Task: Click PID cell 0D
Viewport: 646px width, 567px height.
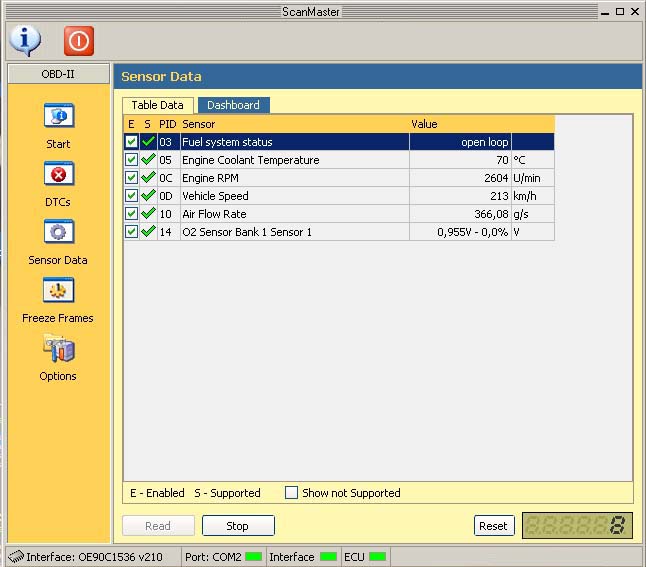Action: point(169,196)
